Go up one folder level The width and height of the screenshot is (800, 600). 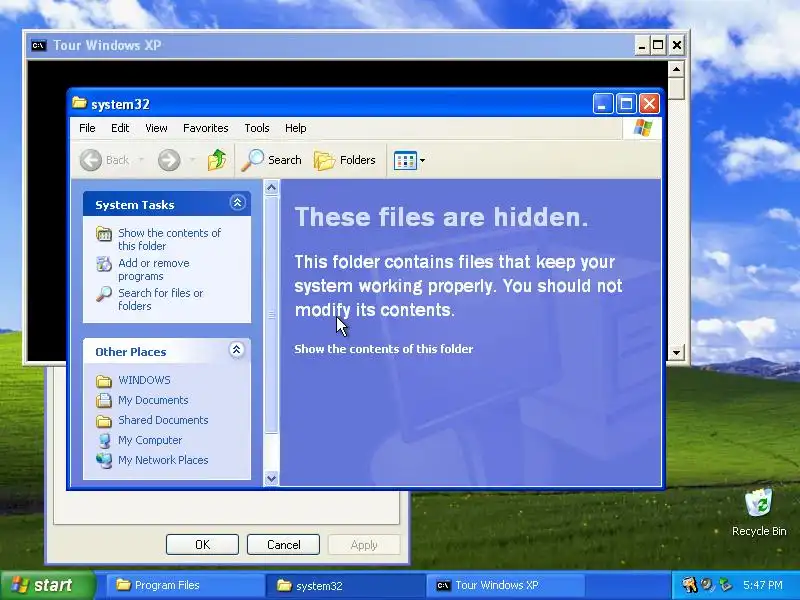[217, 160]
